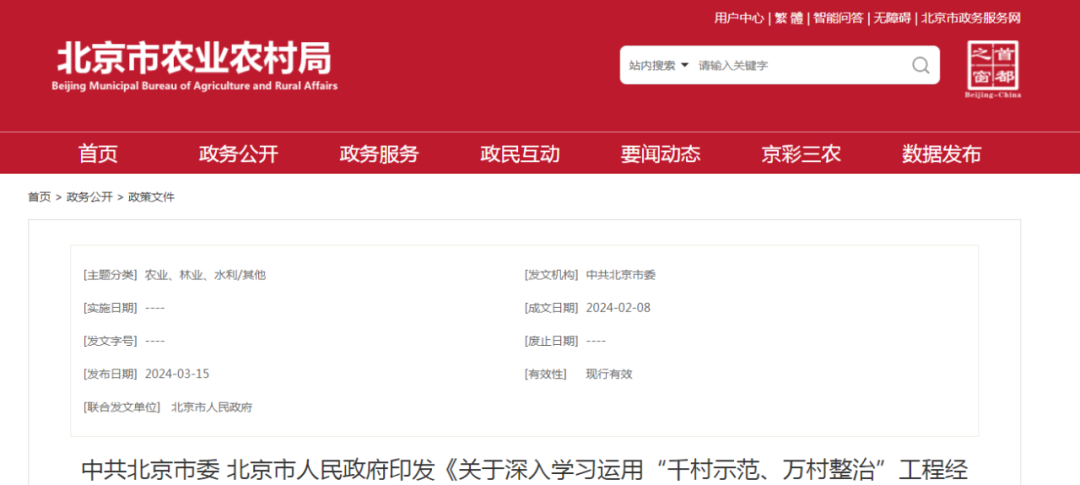Switch to 繁體 version
Screen dimensions: 1080x485
(789, 18)
